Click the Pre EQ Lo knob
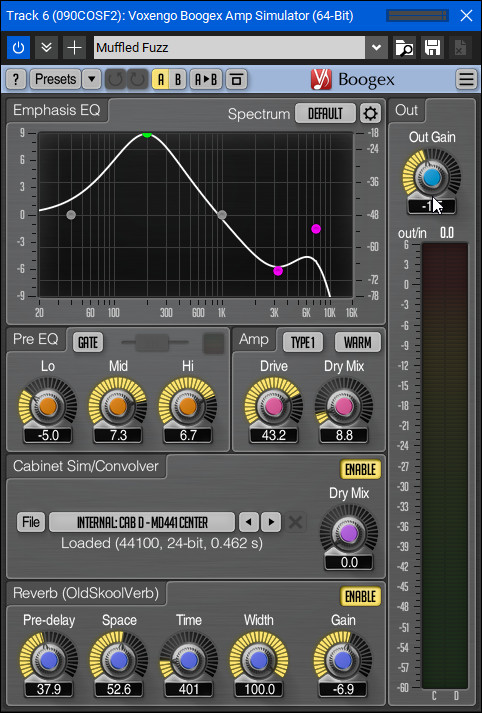This screenshot has width=482, height=713. [48, 406]
